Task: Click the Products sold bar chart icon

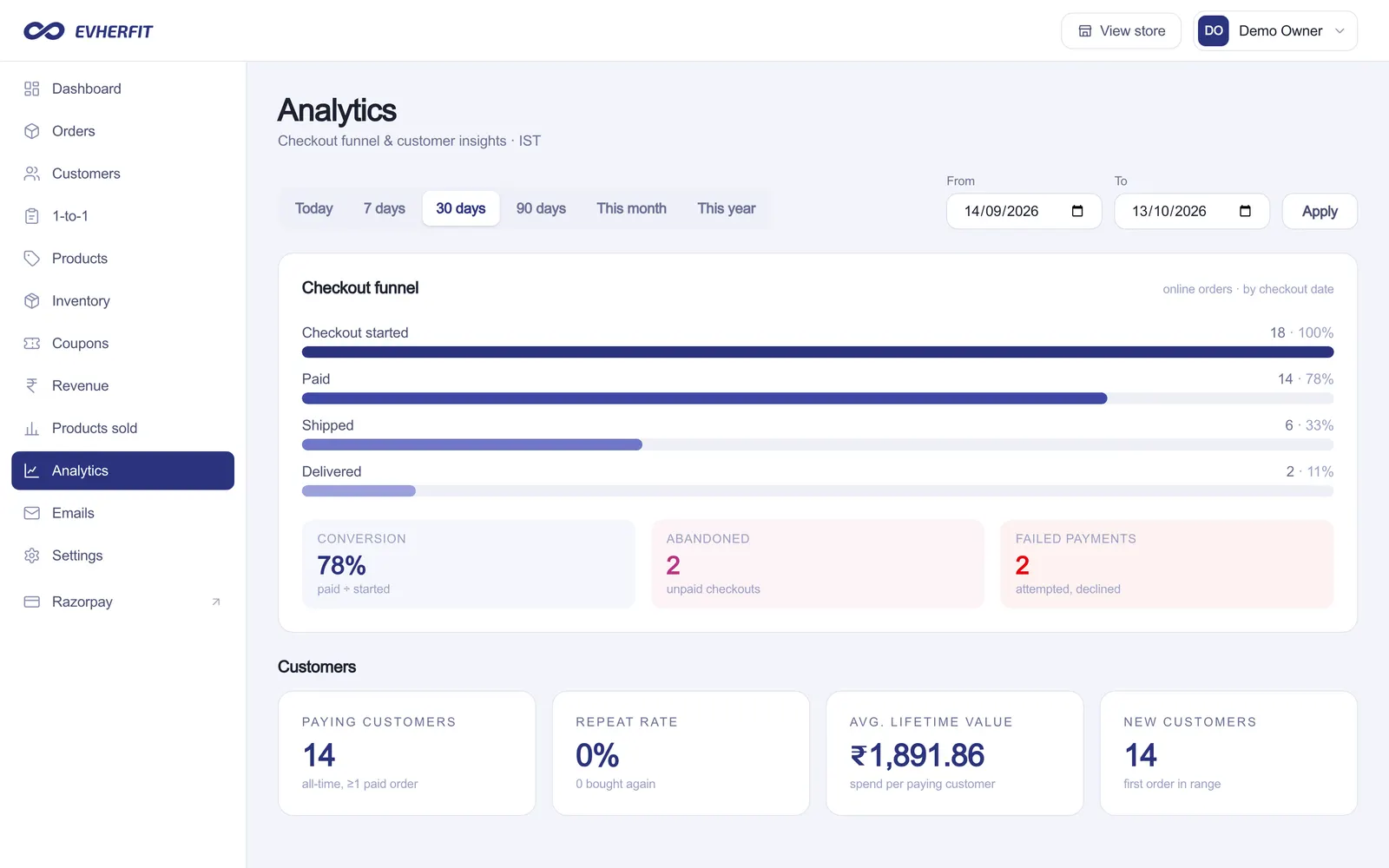Action: click(x=32, y=429)
